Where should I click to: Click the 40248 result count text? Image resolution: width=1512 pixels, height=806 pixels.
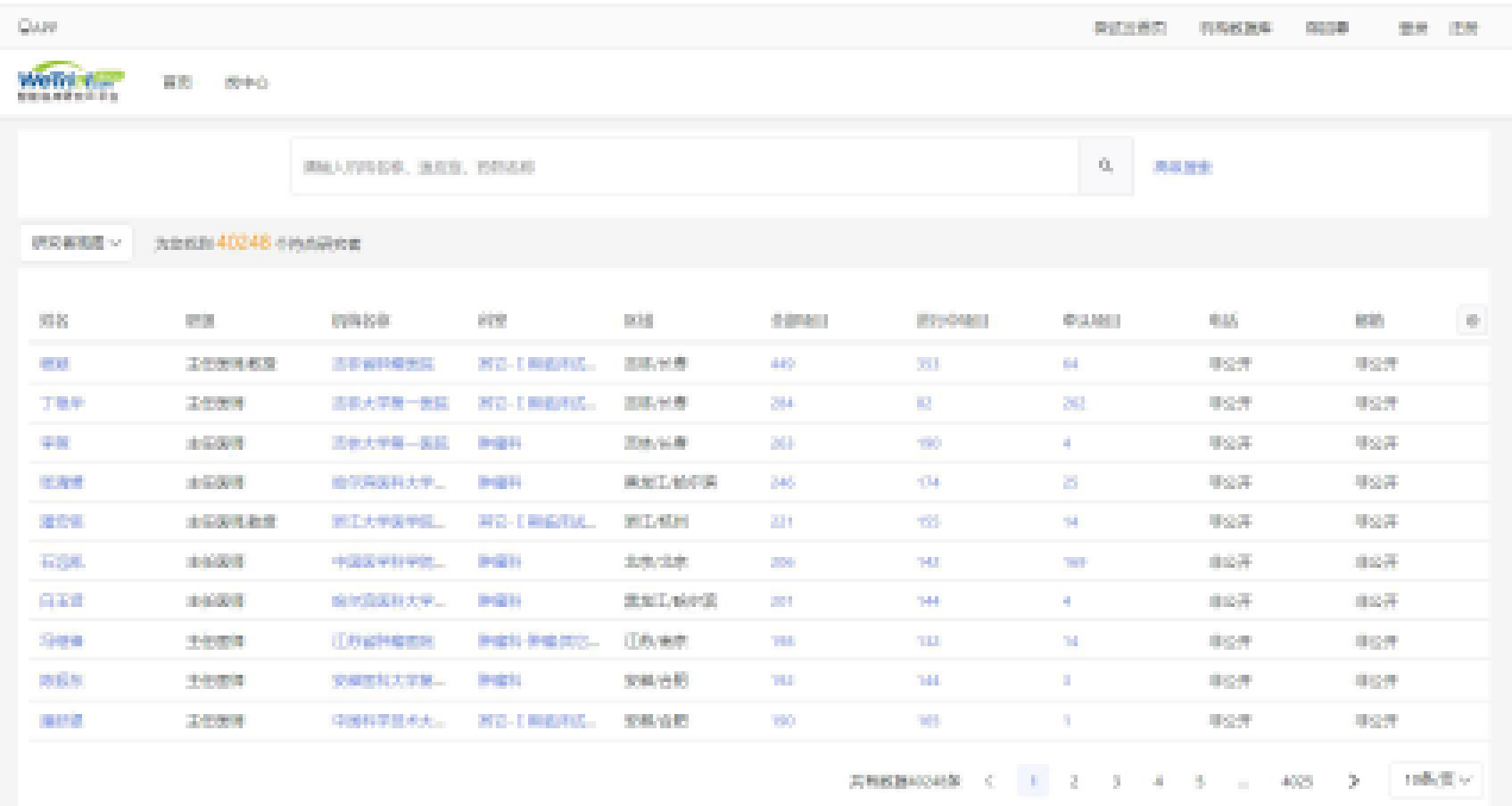coord(243,242)
